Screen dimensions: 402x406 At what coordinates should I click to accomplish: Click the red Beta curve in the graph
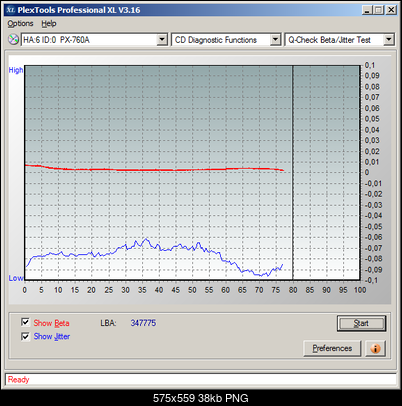point(154,170)
